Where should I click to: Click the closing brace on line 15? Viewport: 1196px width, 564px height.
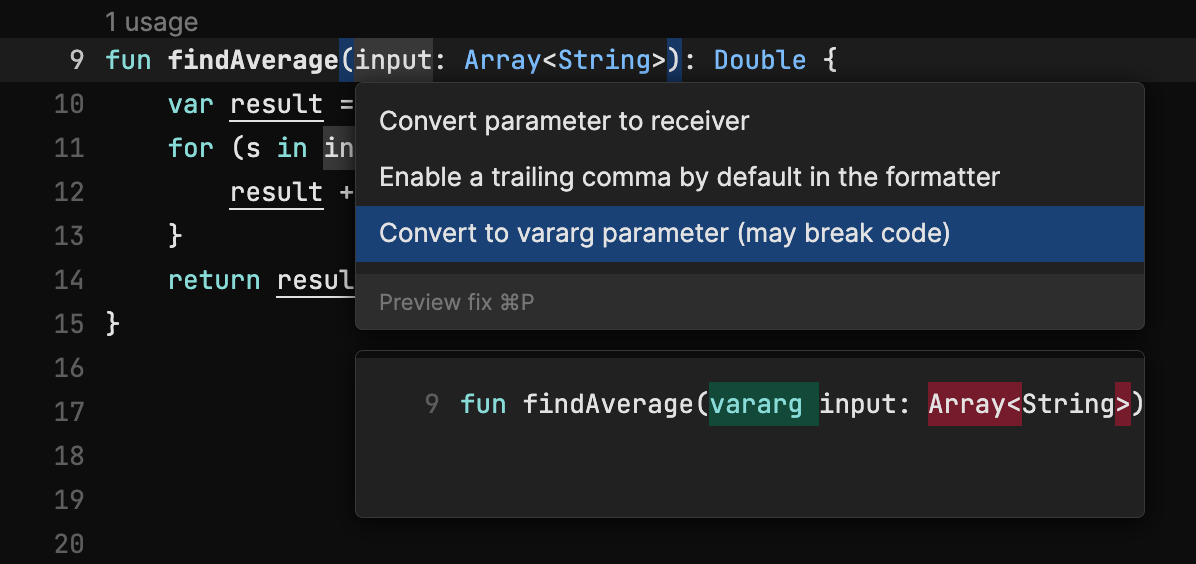tap(112, 324)
